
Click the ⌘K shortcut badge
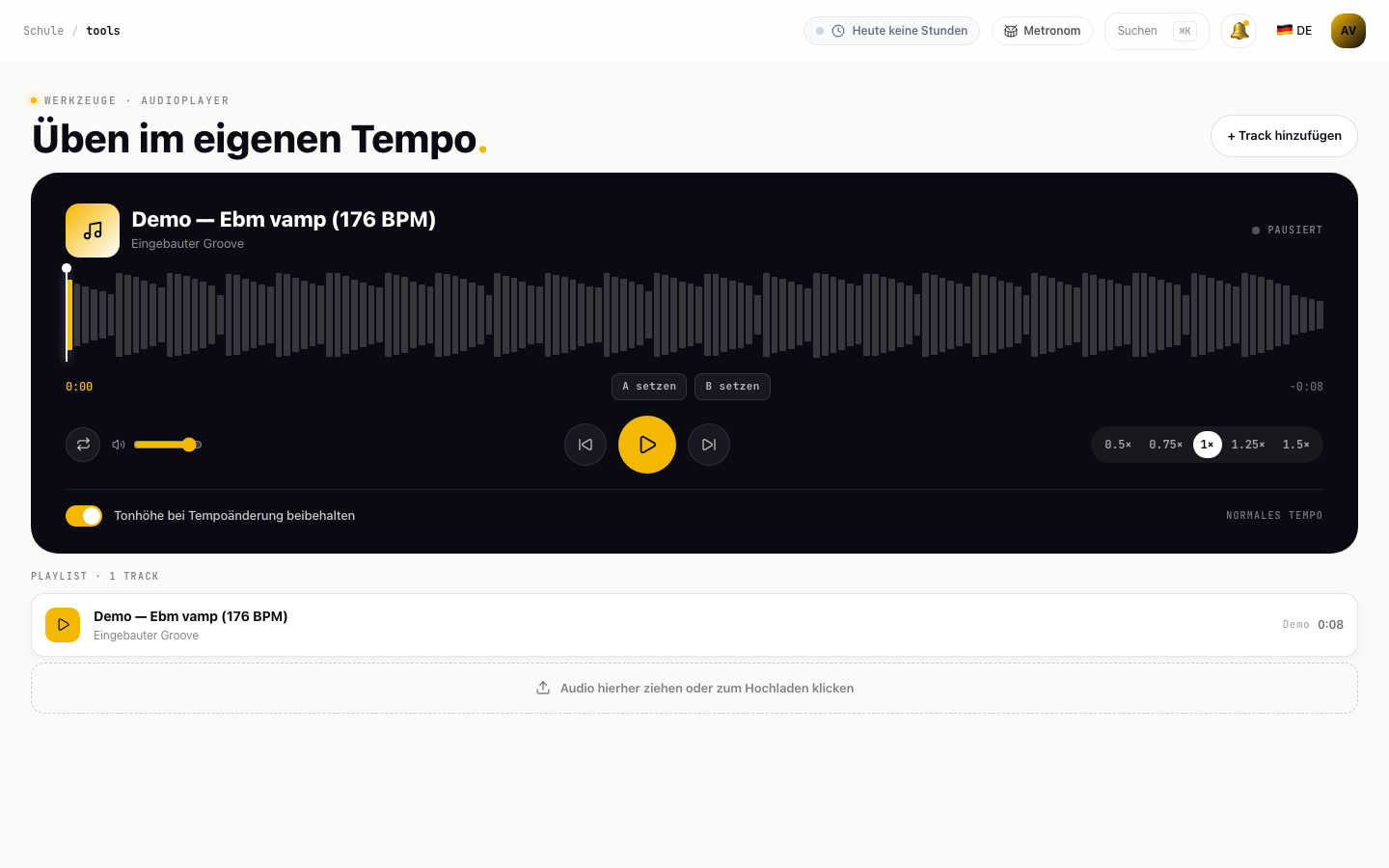pyautogui.click(x=1185, y=31)
